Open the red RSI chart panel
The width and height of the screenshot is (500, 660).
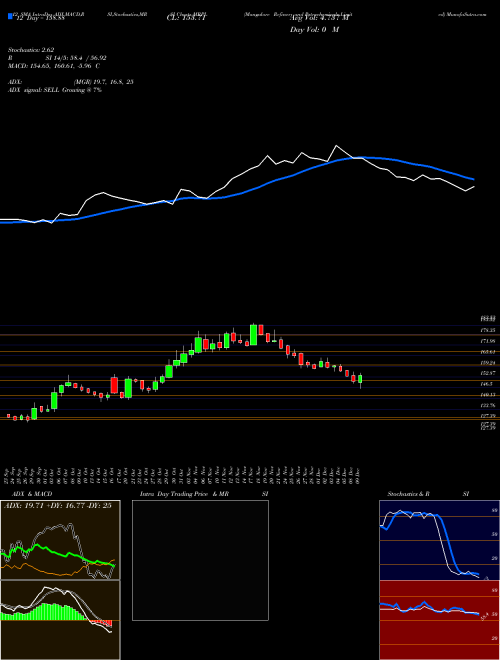(x=439, y=620)
